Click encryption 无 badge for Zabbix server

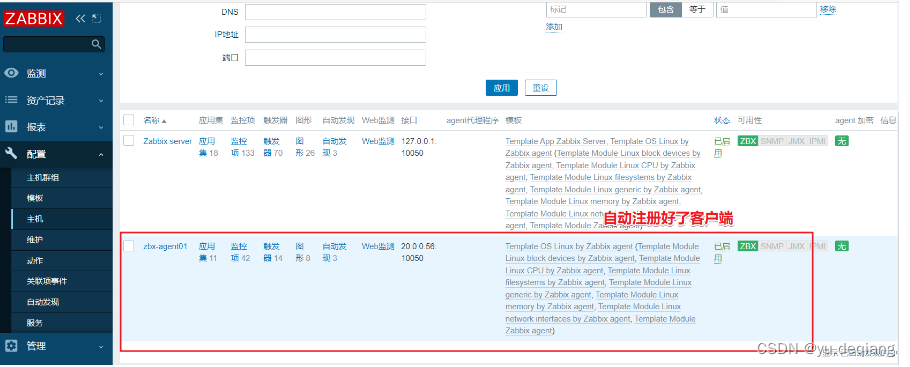click(x=842, y=141)
